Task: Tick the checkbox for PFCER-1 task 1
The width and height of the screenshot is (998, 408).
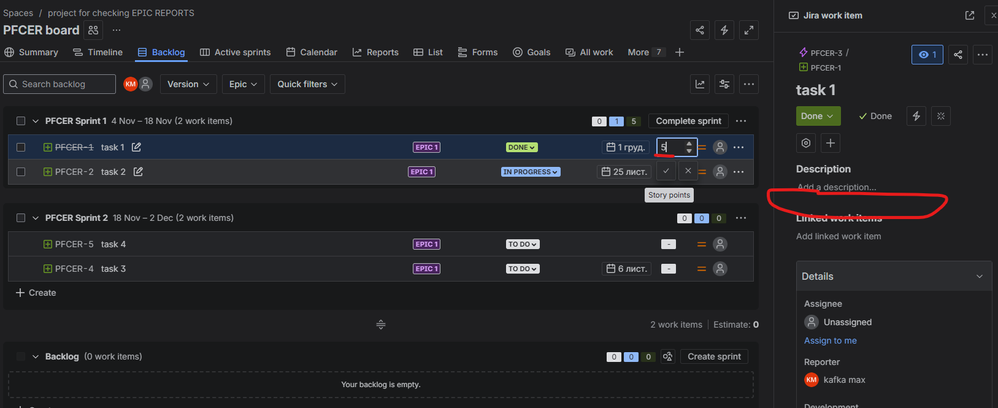Action: point(21,147)
